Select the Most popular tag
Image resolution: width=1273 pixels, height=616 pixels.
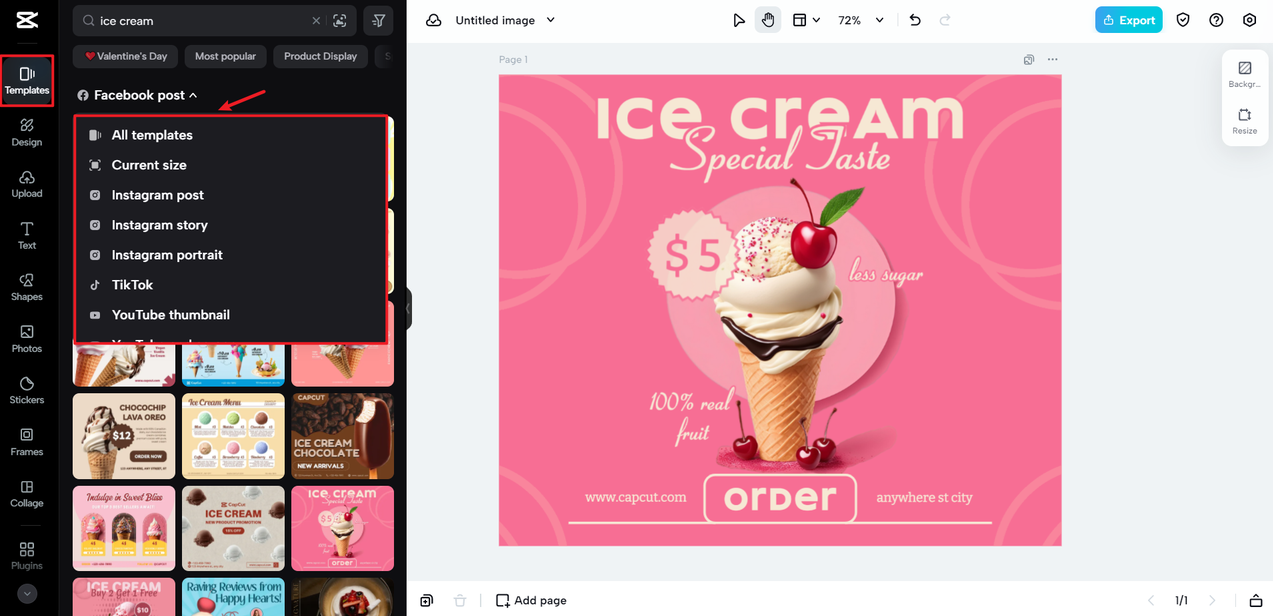click(x=225, y=56)
